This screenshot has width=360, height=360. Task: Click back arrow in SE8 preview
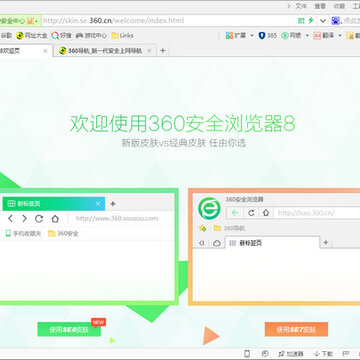(x=10, y=219)
